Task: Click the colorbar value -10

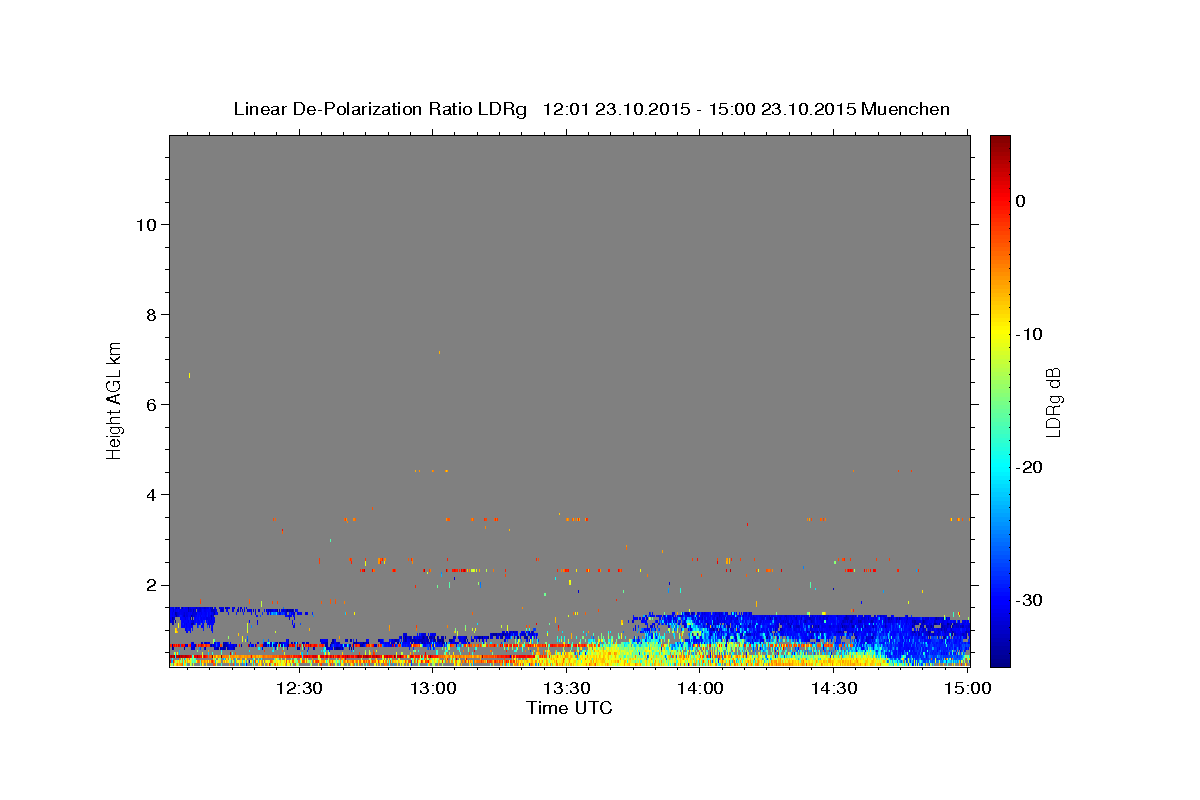Action: [1030, 334]
